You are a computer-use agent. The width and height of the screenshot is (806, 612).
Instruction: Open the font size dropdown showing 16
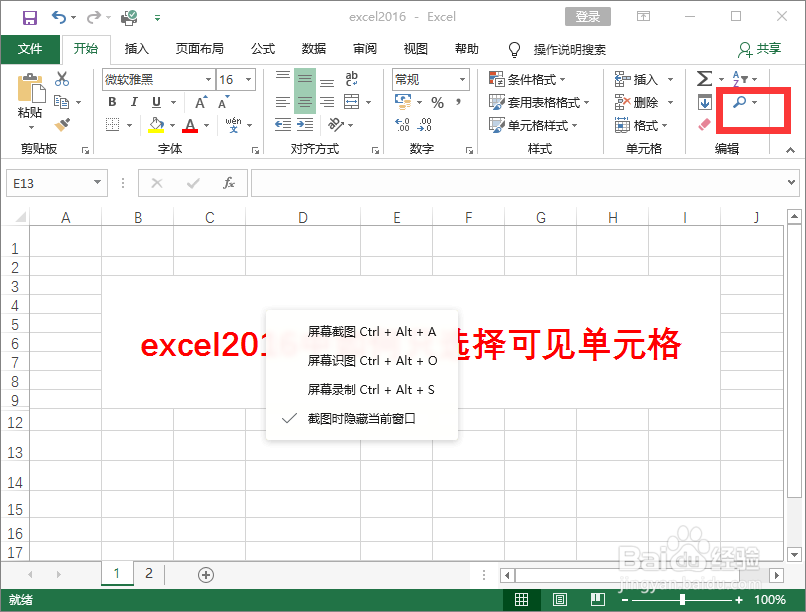(248, 80)
